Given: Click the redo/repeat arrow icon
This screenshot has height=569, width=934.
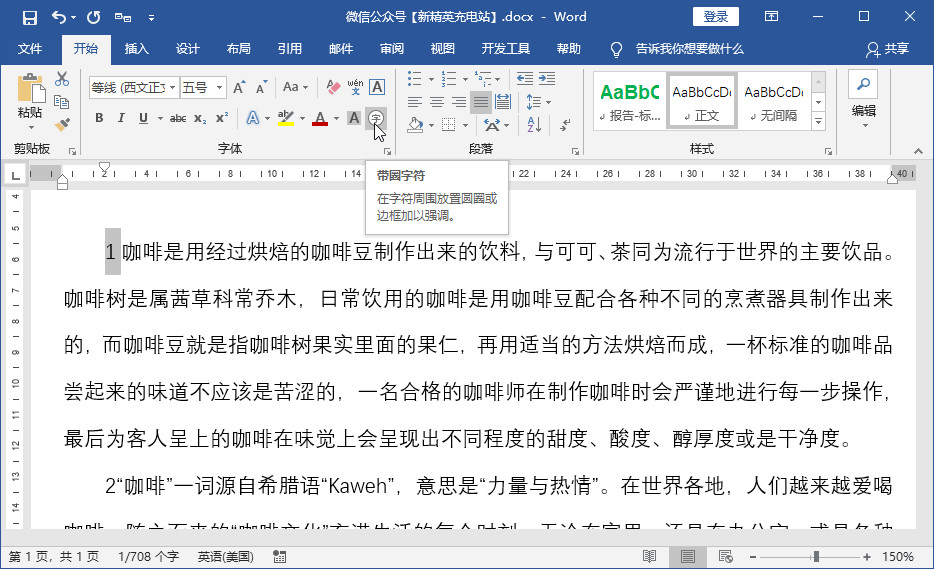Looking at the screenshot, I should [x=94, y=17].
